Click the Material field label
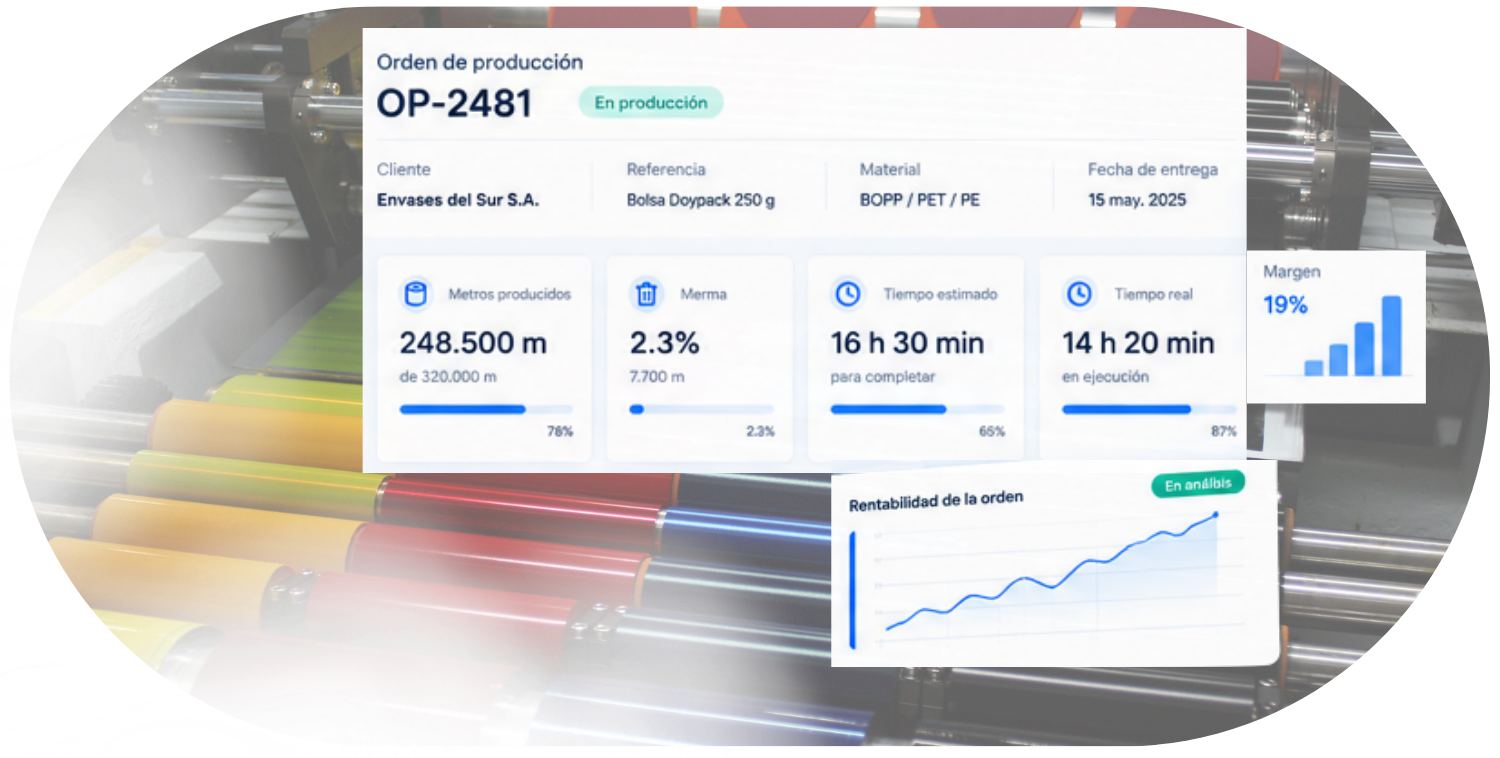The image size is (1500, 758). pyautogui.click(x=890, y=170)
